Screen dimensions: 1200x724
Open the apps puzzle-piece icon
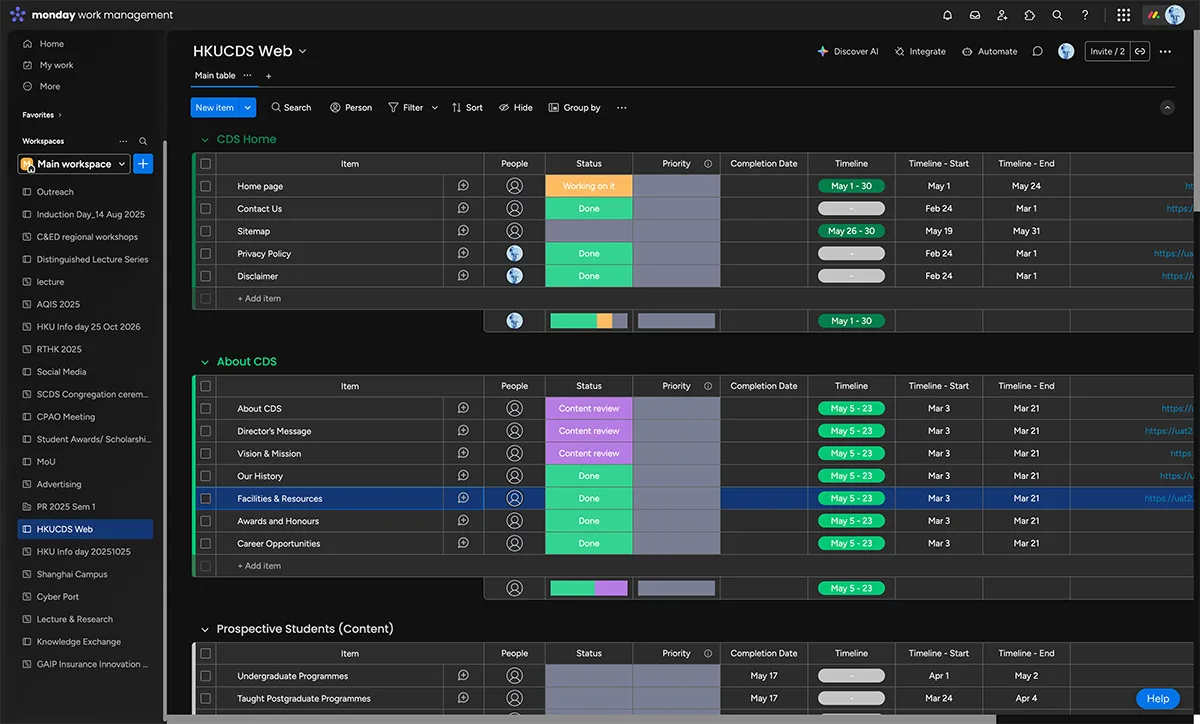click(1030, 15)
